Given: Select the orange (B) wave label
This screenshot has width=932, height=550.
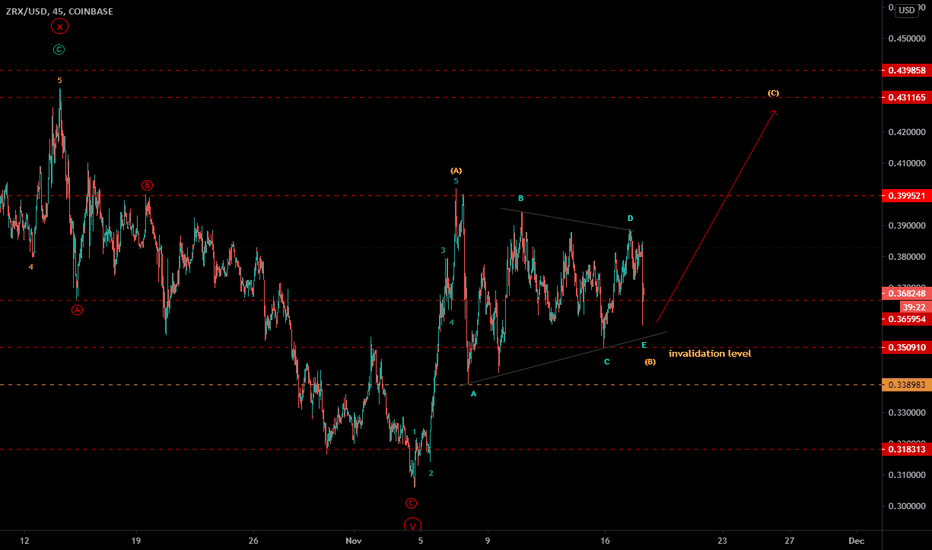Looking at the screenshot, I should [650, 362].
